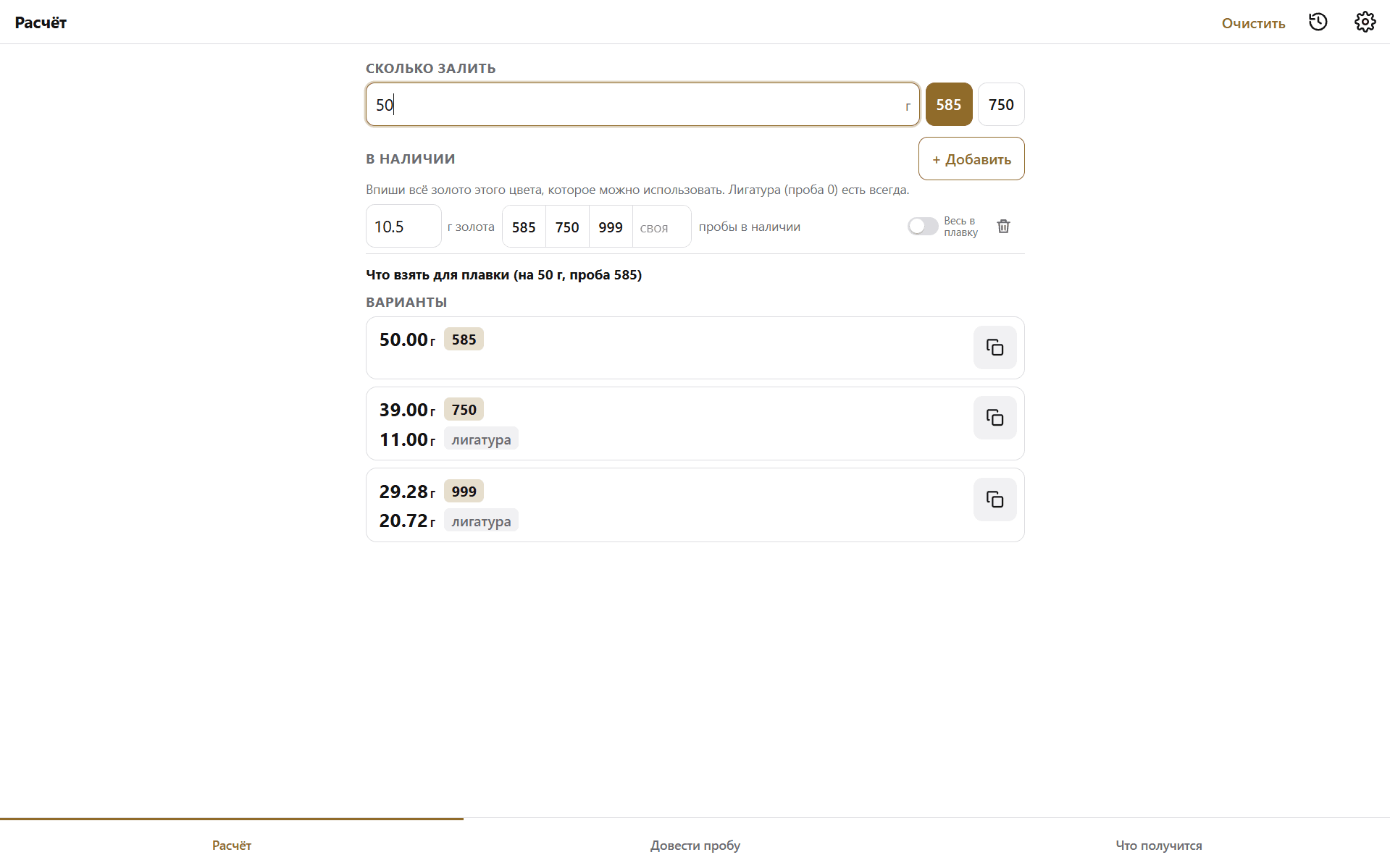Focus the custom 'своя' purity field
The height and width of the screenshot is (868, 1390).
click(x=661, y=227)
